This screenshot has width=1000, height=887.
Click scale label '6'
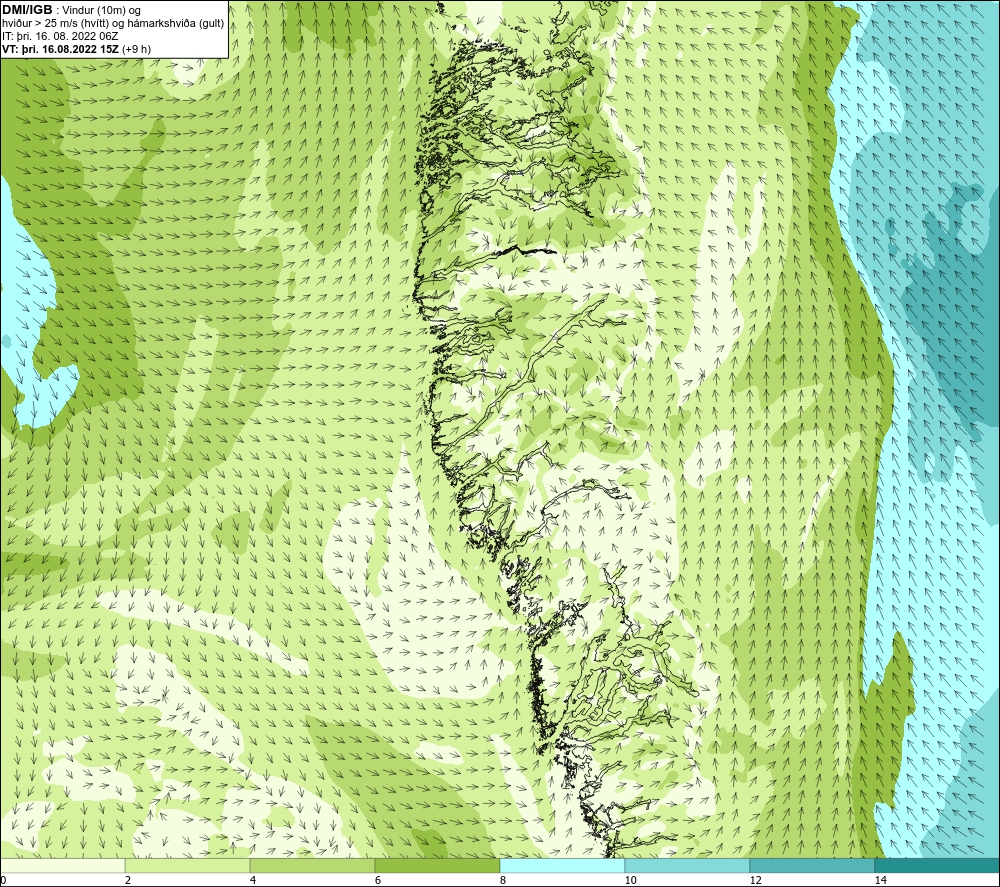378,880
